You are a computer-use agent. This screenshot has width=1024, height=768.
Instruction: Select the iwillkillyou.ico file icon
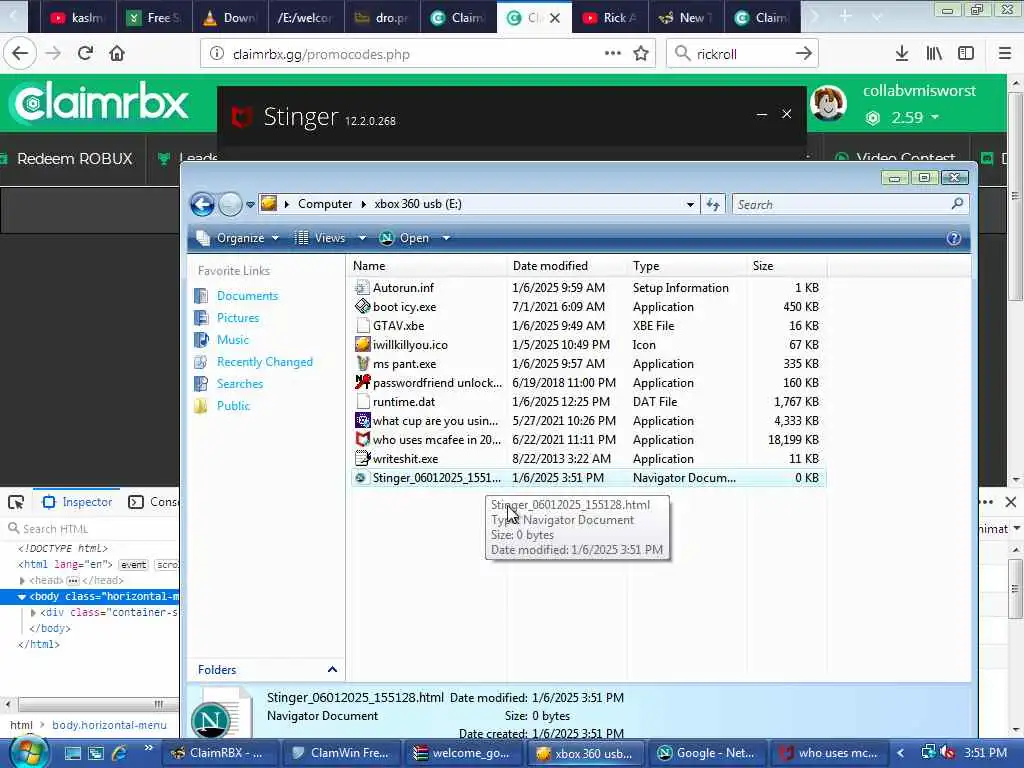(x=362, y=344)
